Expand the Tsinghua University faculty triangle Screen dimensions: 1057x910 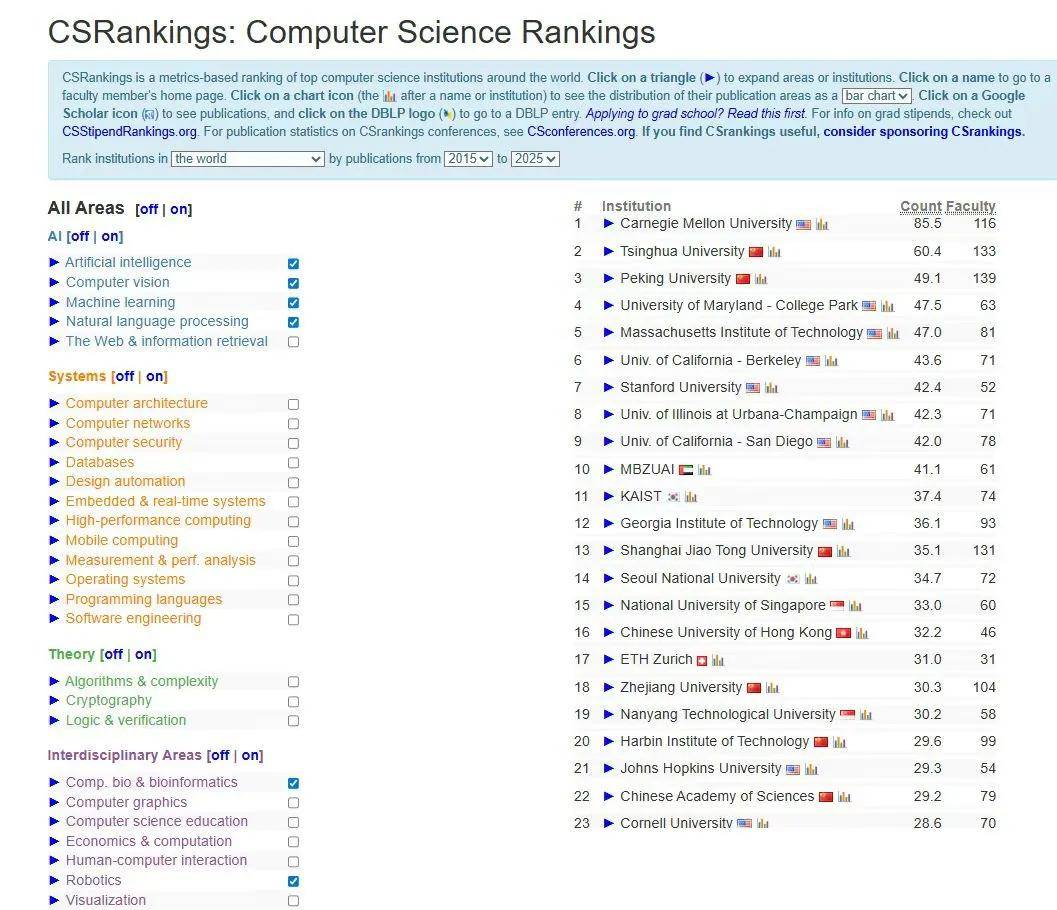(608, 251)
